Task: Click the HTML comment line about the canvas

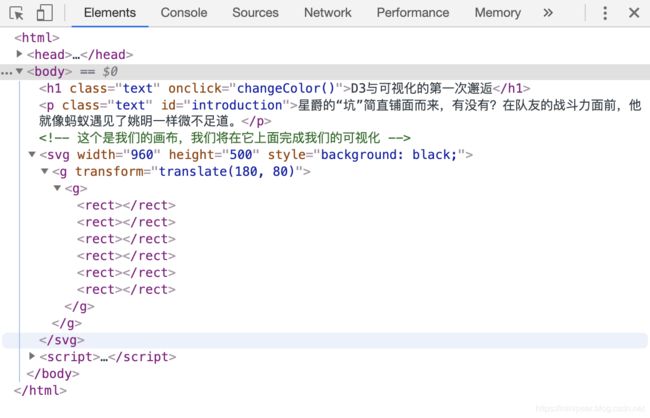Action: coord(225,138)
